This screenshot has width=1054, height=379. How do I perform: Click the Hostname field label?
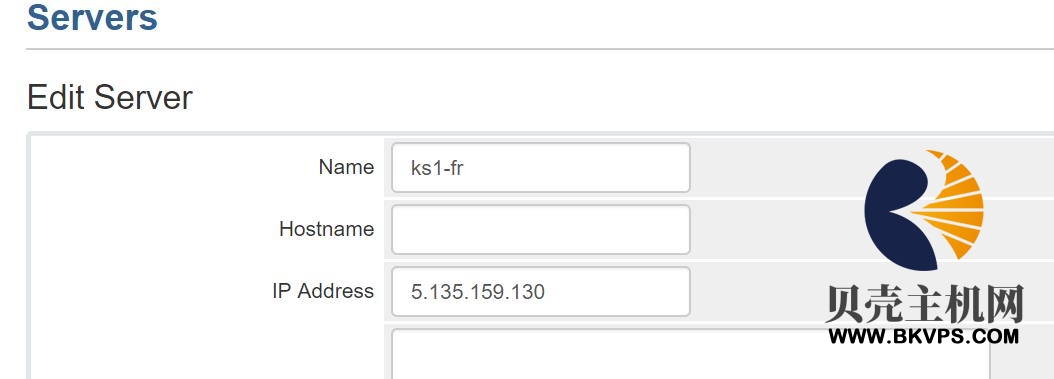(327, 229)
